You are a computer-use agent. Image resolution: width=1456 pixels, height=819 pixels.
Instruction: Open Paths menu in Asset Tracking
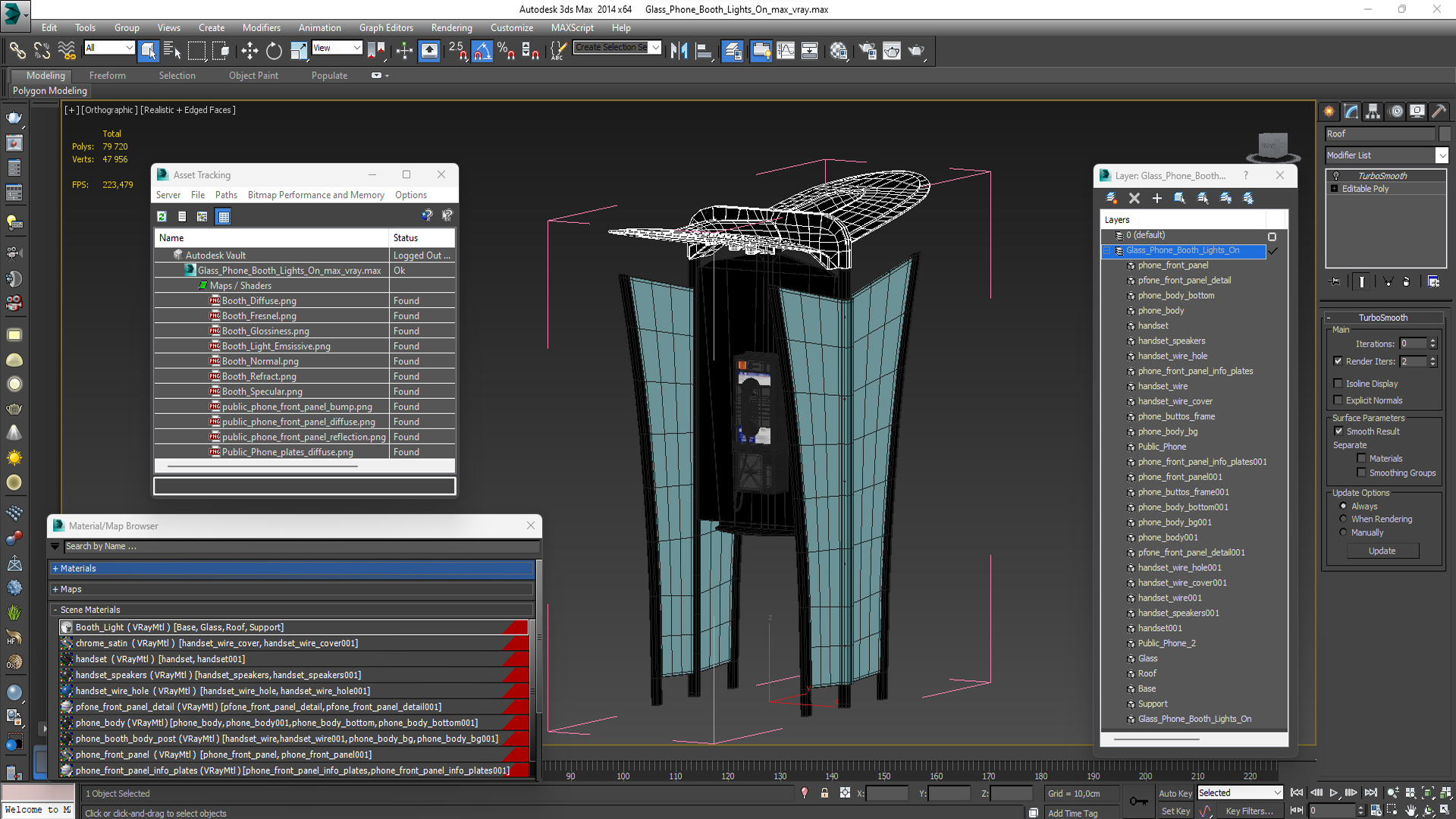click(226, 195)
